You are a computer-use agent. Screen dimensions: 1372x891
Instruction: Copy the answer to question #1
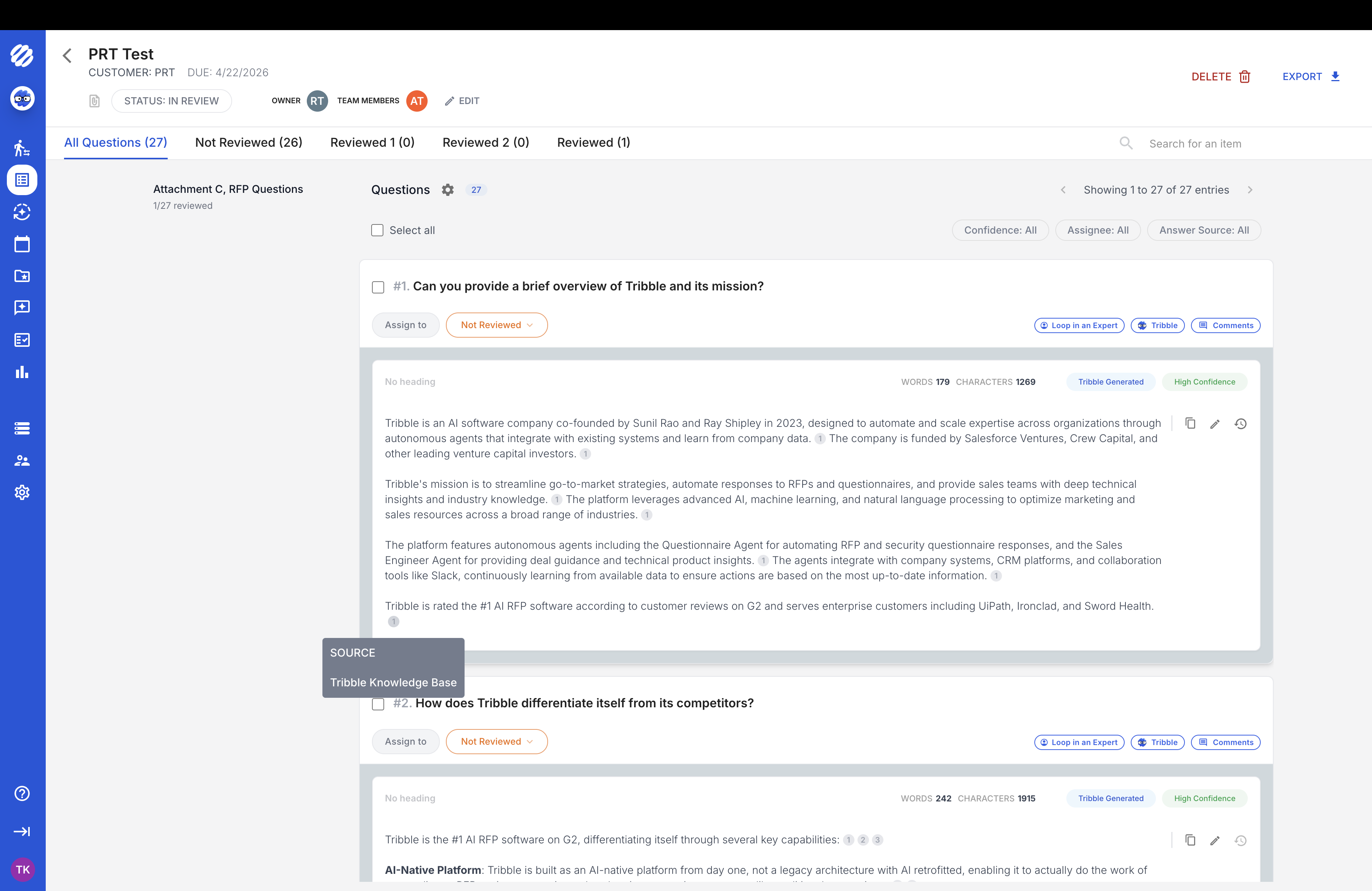1191,424
